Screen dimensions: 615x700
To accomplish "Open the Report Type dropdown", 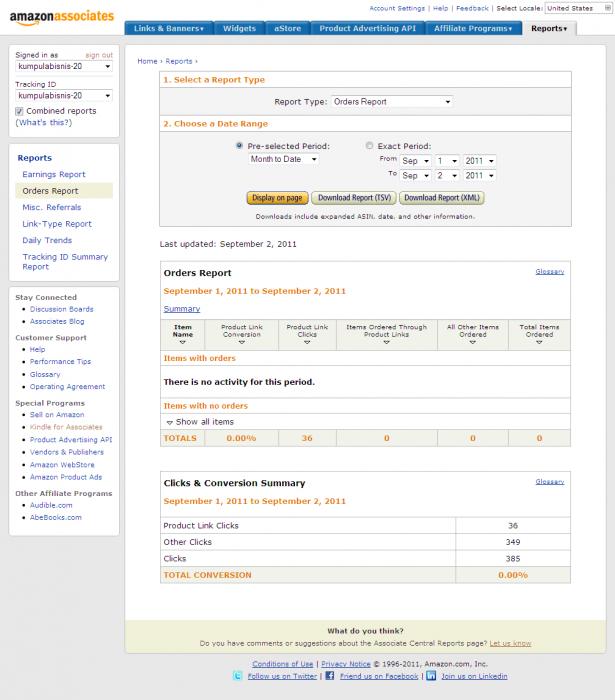I will click(391, 101).
